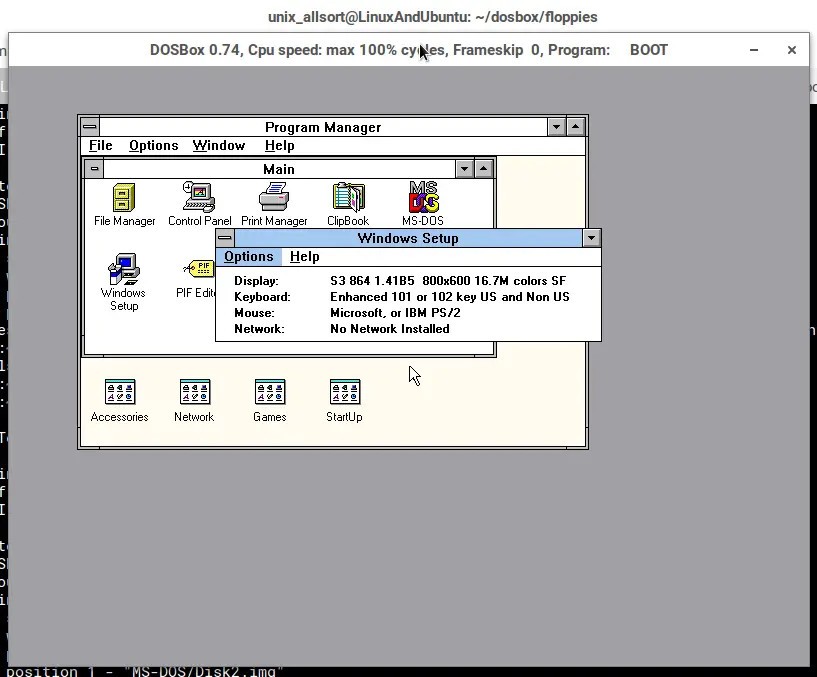Minimize the DOSBox window

point(753,50)
